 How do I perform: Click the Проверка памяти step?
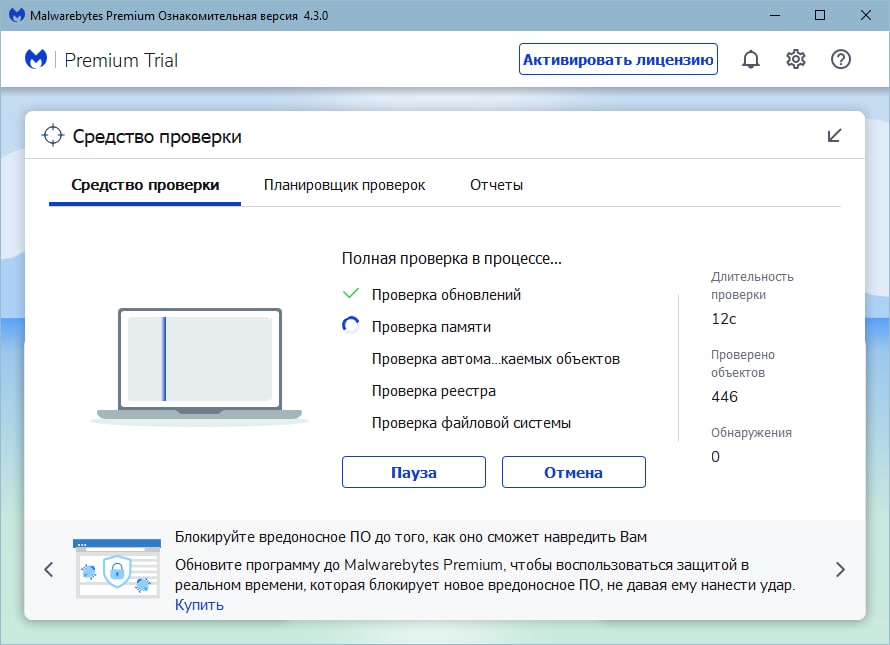point(431,327)
